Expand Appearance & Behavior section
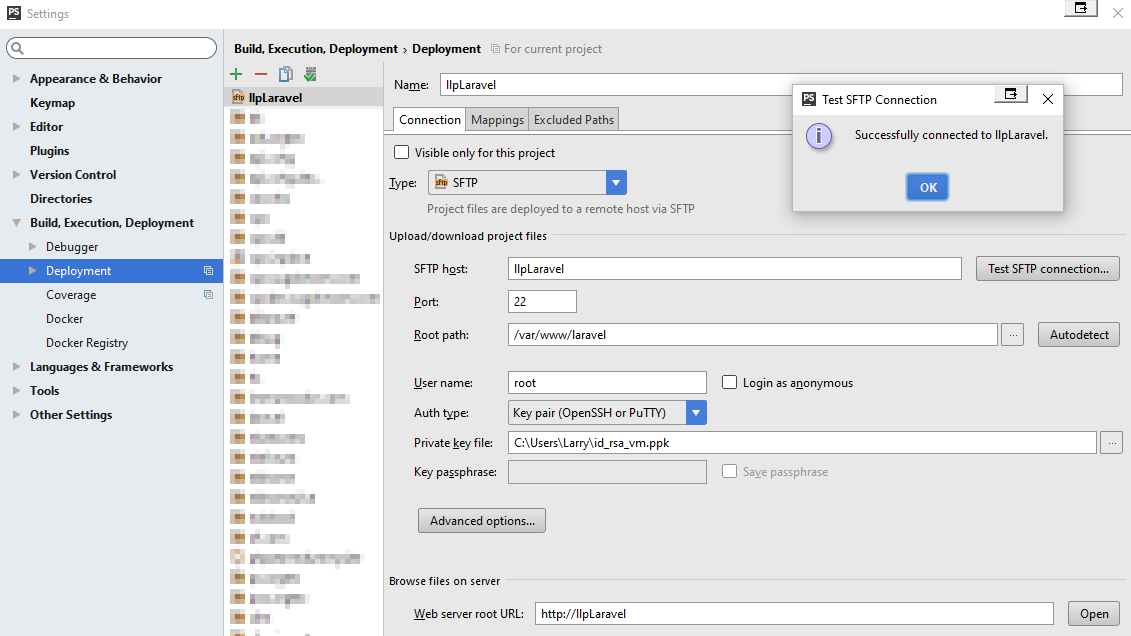Screen dimensions: 1131x636 pyautogui.click(x=17, y=79)
